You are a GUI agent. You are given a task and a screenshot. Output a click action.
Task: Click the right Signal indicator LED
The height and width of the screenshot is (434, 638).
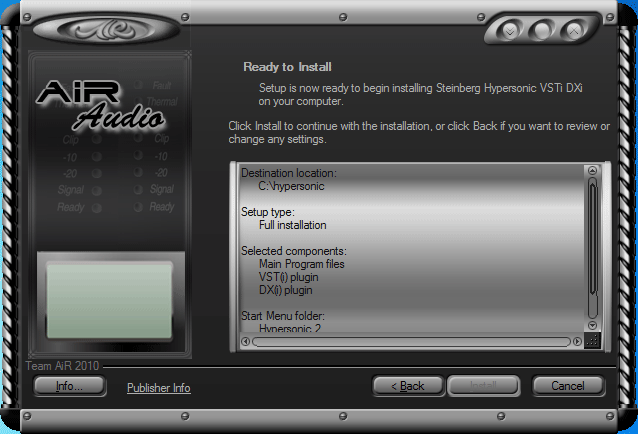138,189
